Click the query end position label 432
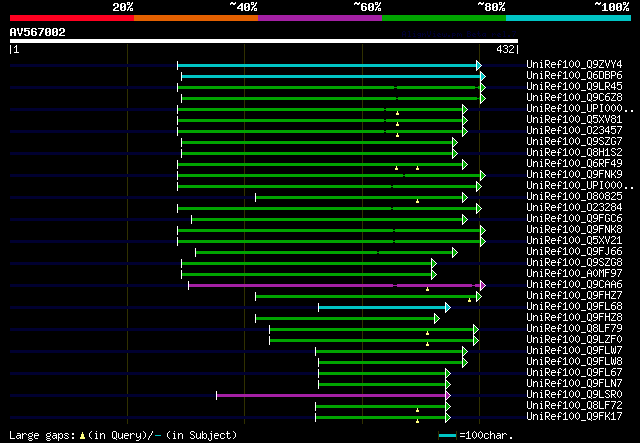 (x=506, y=49)
